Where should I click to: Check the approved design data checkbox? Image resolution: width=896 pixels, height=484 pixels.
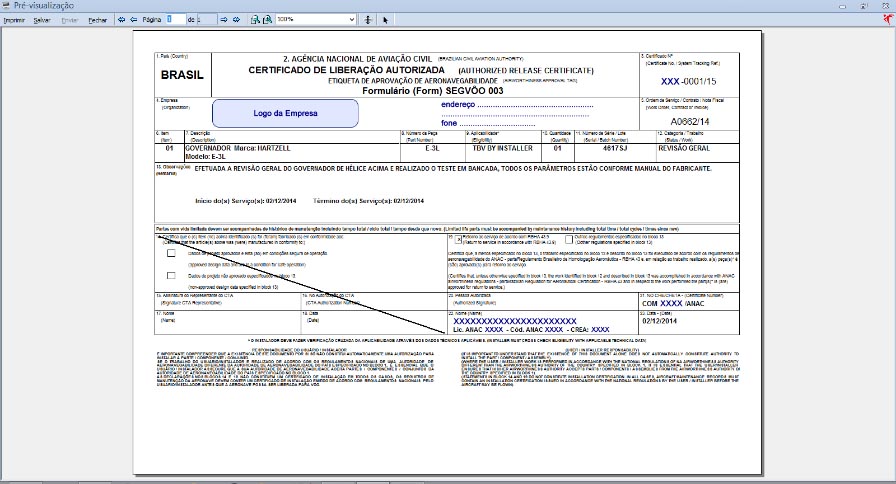point(171,253)
